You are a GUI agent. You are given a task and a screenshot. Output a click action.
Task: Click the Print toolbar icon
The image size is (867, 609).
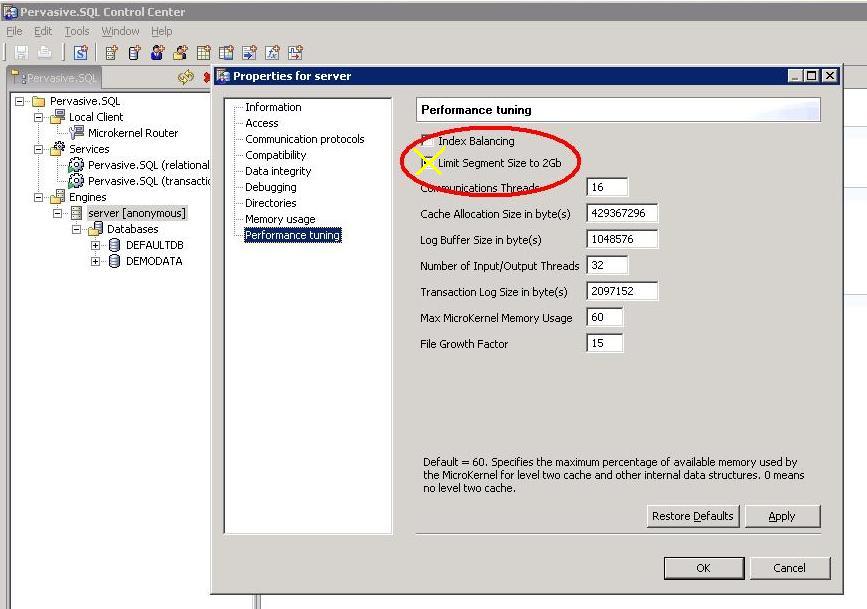click(x=44, y=53)
